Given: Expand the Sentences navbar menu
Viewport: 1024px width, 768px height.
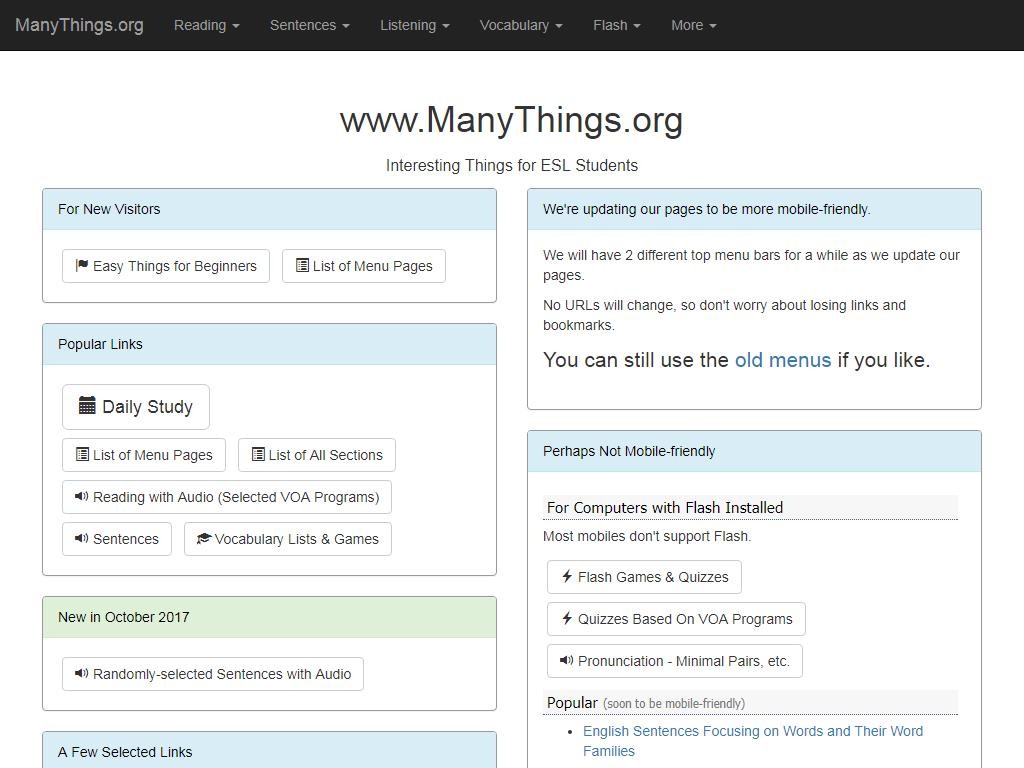Looking at the screenshot, I should tap(310, 25).
